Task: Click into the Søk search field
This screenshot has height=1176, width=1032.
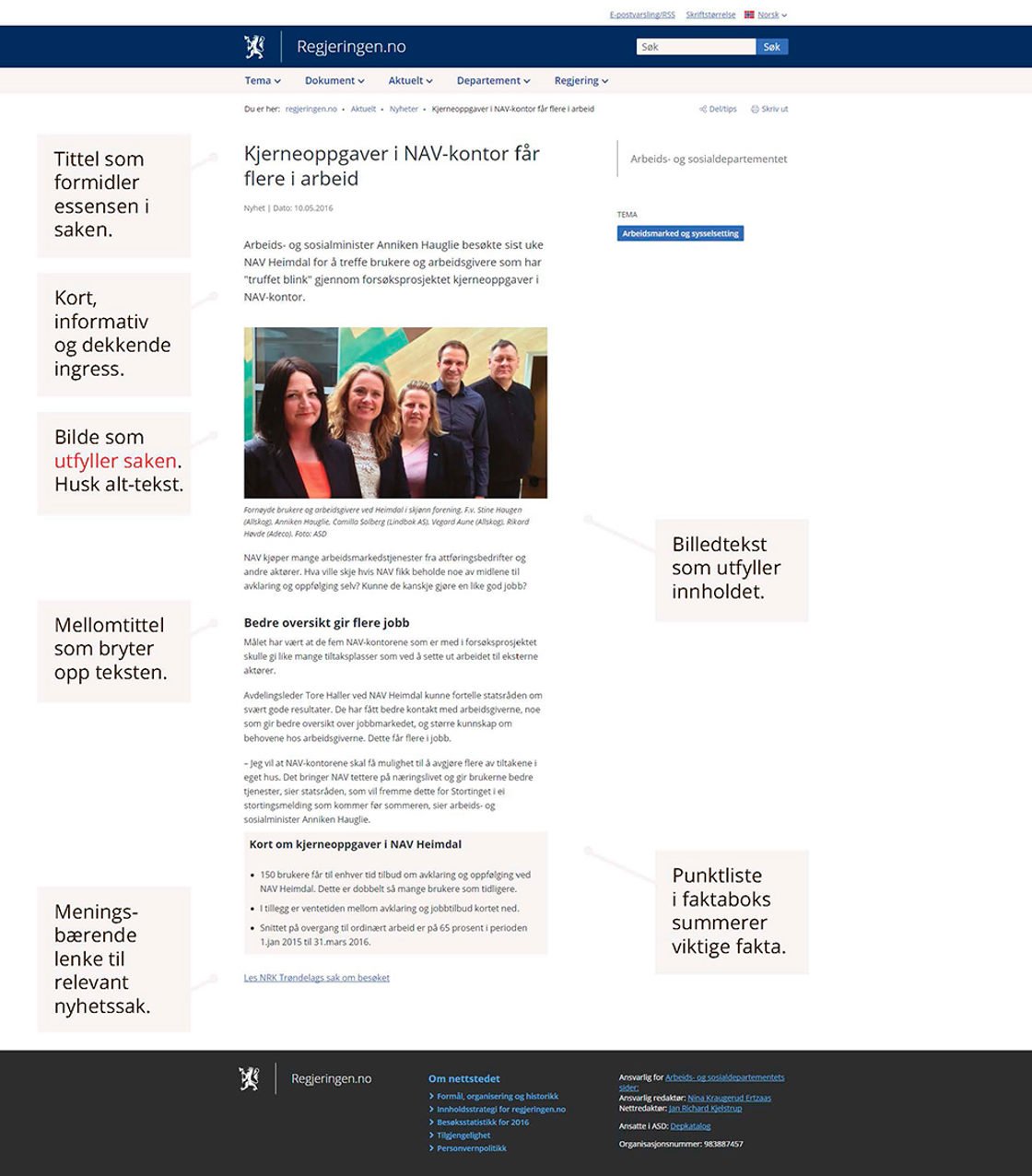Action: pos(696,47)
